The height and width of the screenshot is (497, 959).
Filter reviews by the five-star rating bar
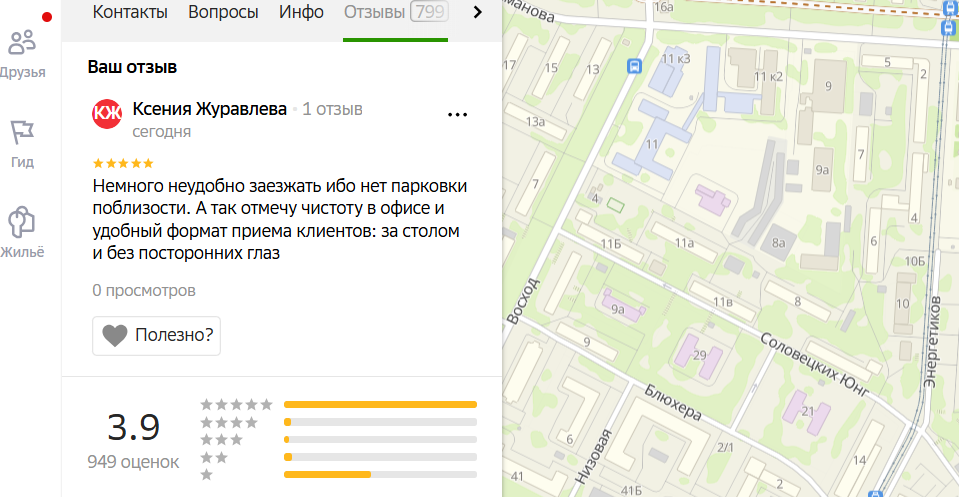[x=380, y=405]
